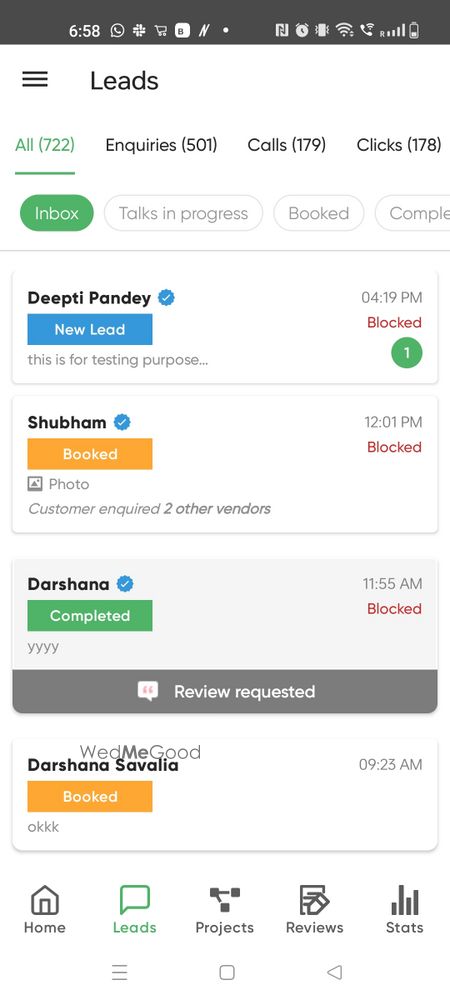
Task: Select the Talks in progress filter chip
Action: tap(183, 213)
